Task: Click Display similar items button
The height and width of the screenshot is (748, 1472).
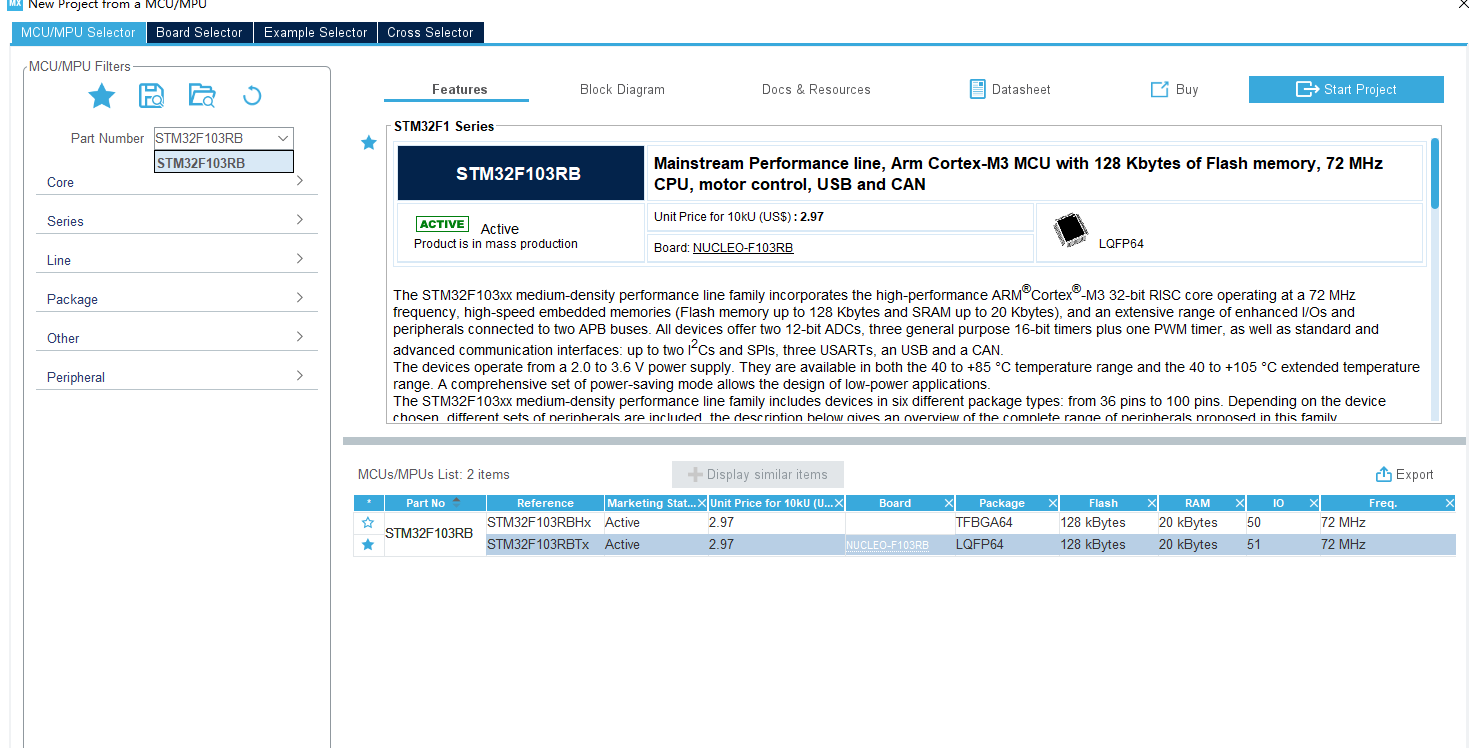Action: (x=758, y=474)
